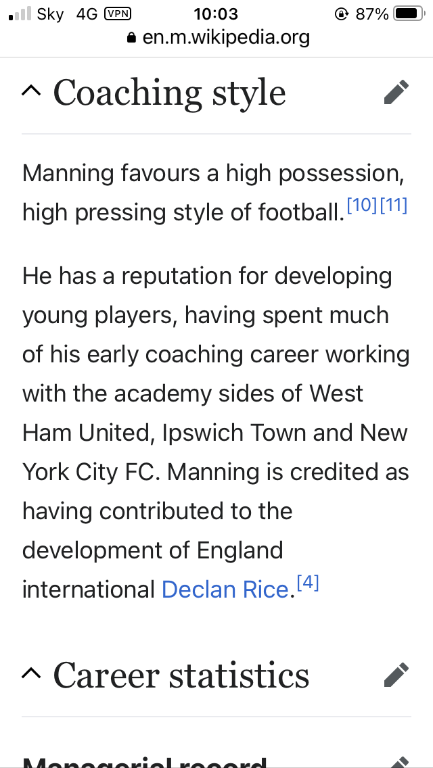Collapse the Career statistics section chevron
Image resolution: width=433 pixels, height=768 pixels.
coord(32,673)
